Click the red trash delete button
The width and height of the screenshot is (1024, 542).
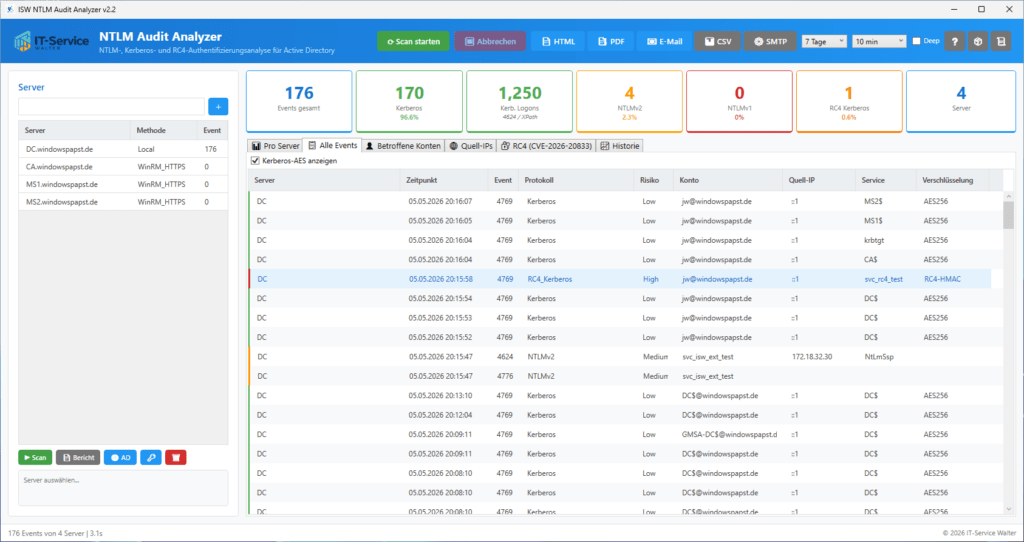click(176, 458)
